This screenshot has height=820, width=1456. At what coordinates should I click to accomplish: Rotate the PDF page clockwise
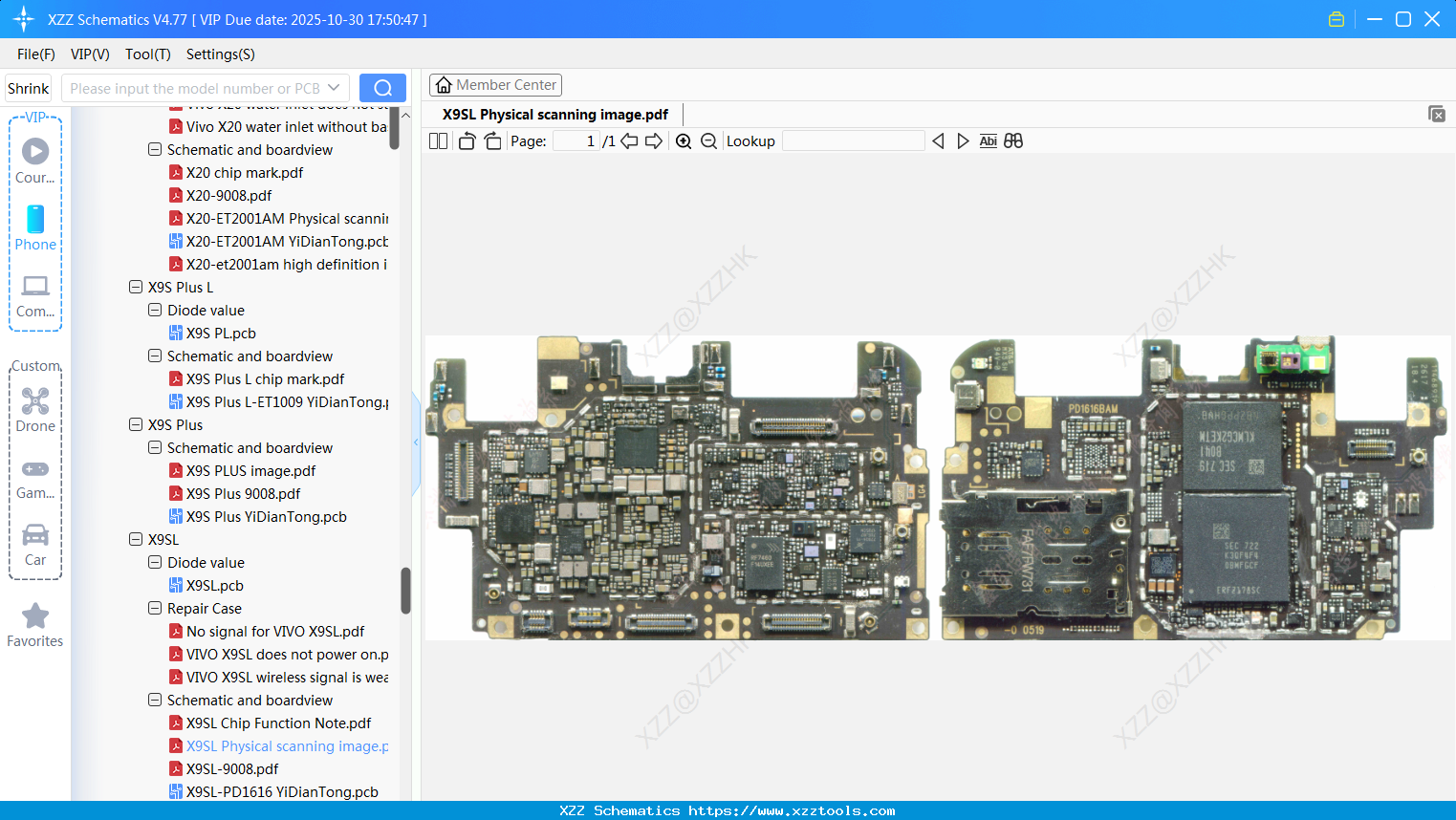tap(491, 140)
